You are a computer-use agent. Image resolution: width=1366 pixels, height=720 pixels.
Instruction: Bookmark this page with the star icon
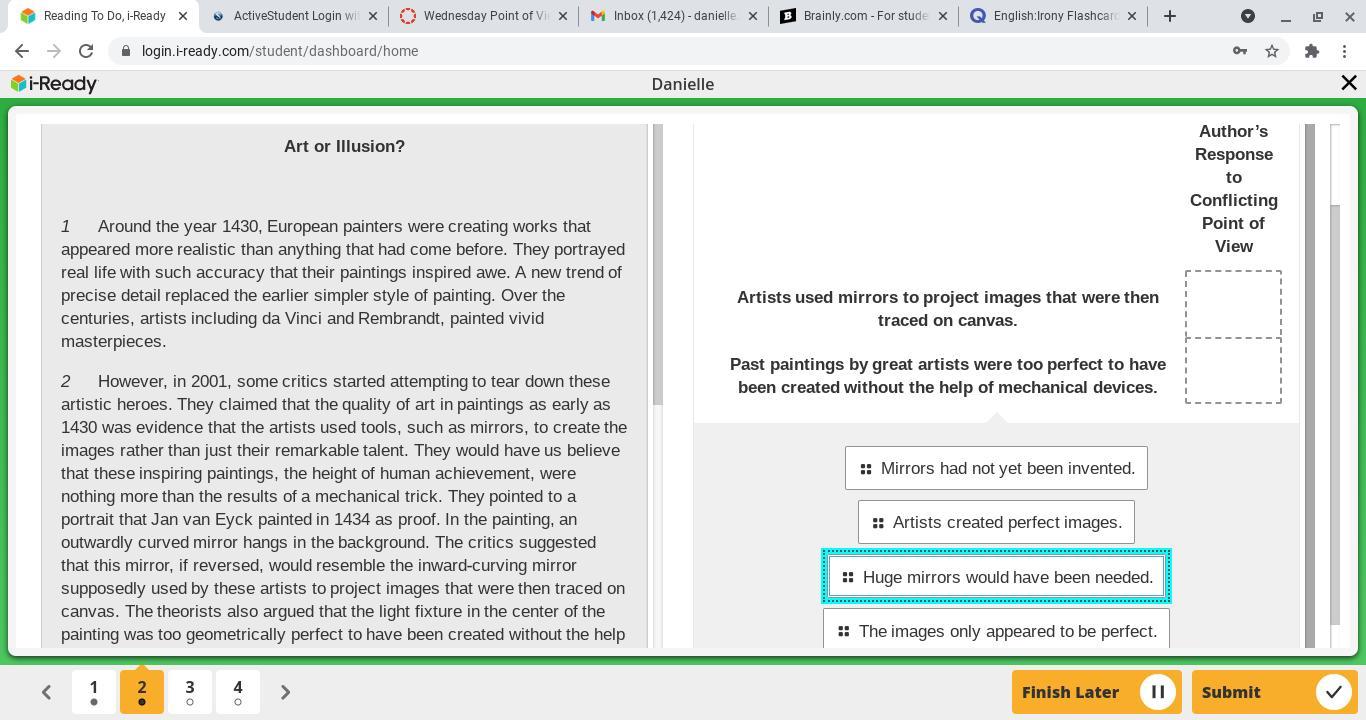click(1272, 51)
